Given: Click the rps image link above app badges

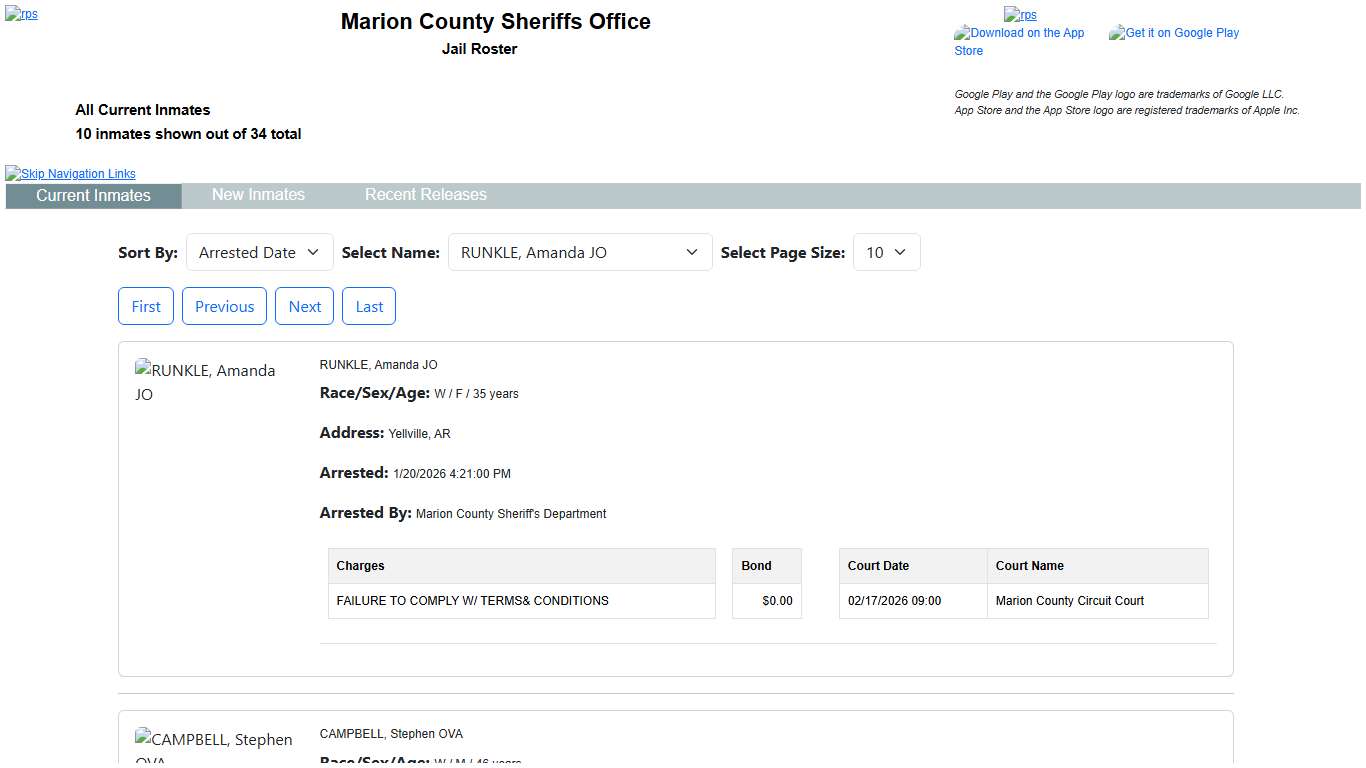Looking at the screenshot, I should [x=1020, y=14].
